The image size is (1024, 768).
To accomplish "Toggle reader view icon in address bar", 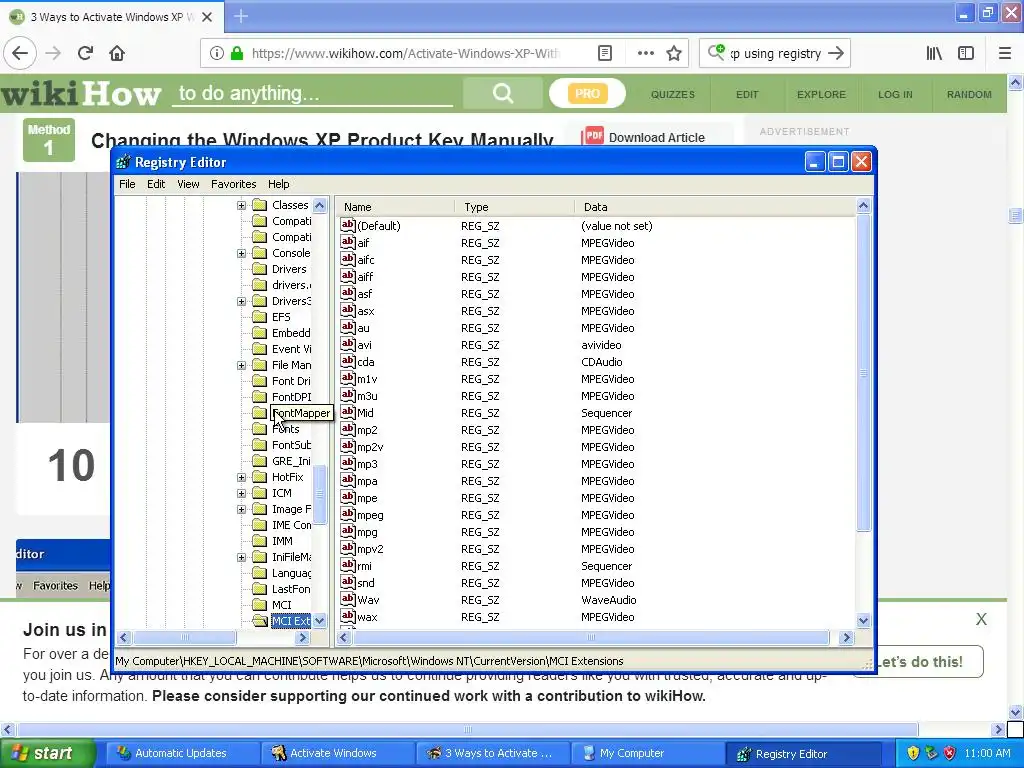I will [x=605, y=53].
